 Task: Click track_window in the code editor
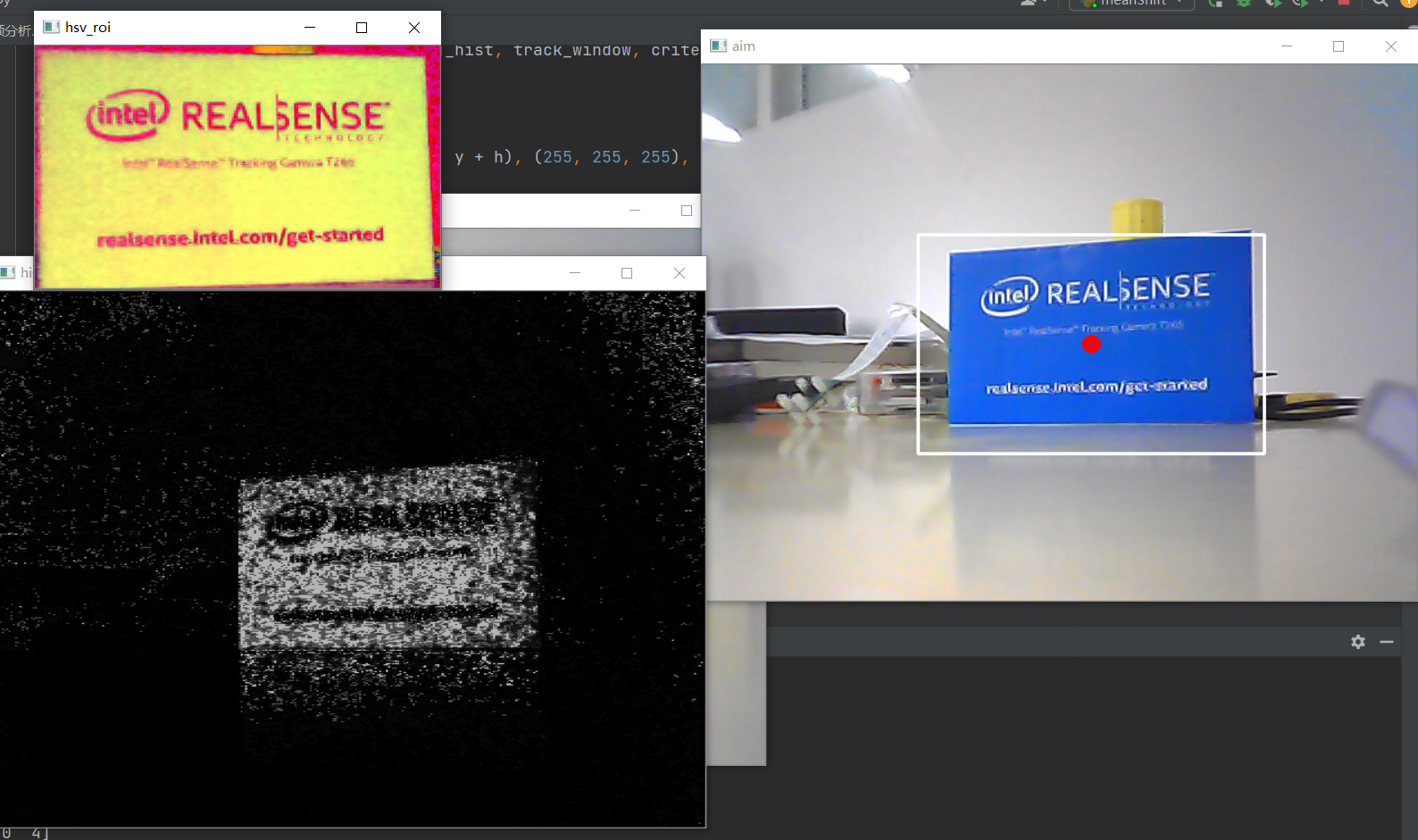pos(572,50)
